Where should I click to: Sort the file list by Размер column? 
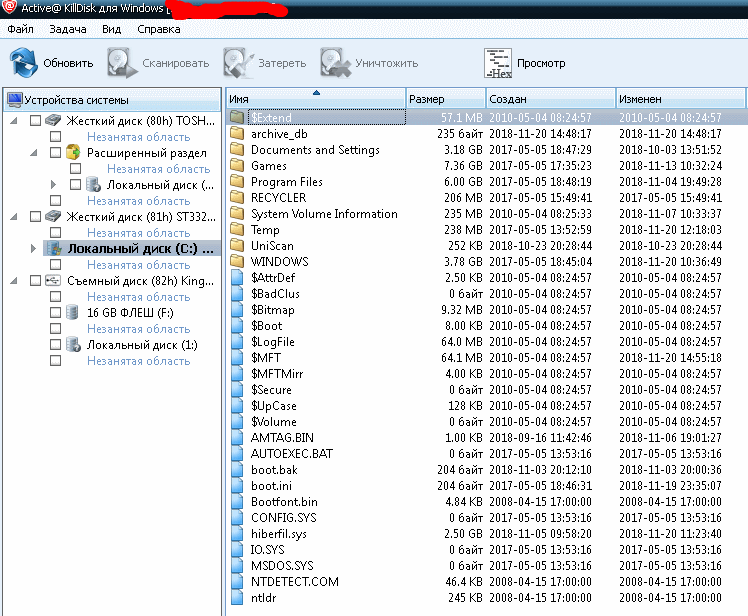446,99
